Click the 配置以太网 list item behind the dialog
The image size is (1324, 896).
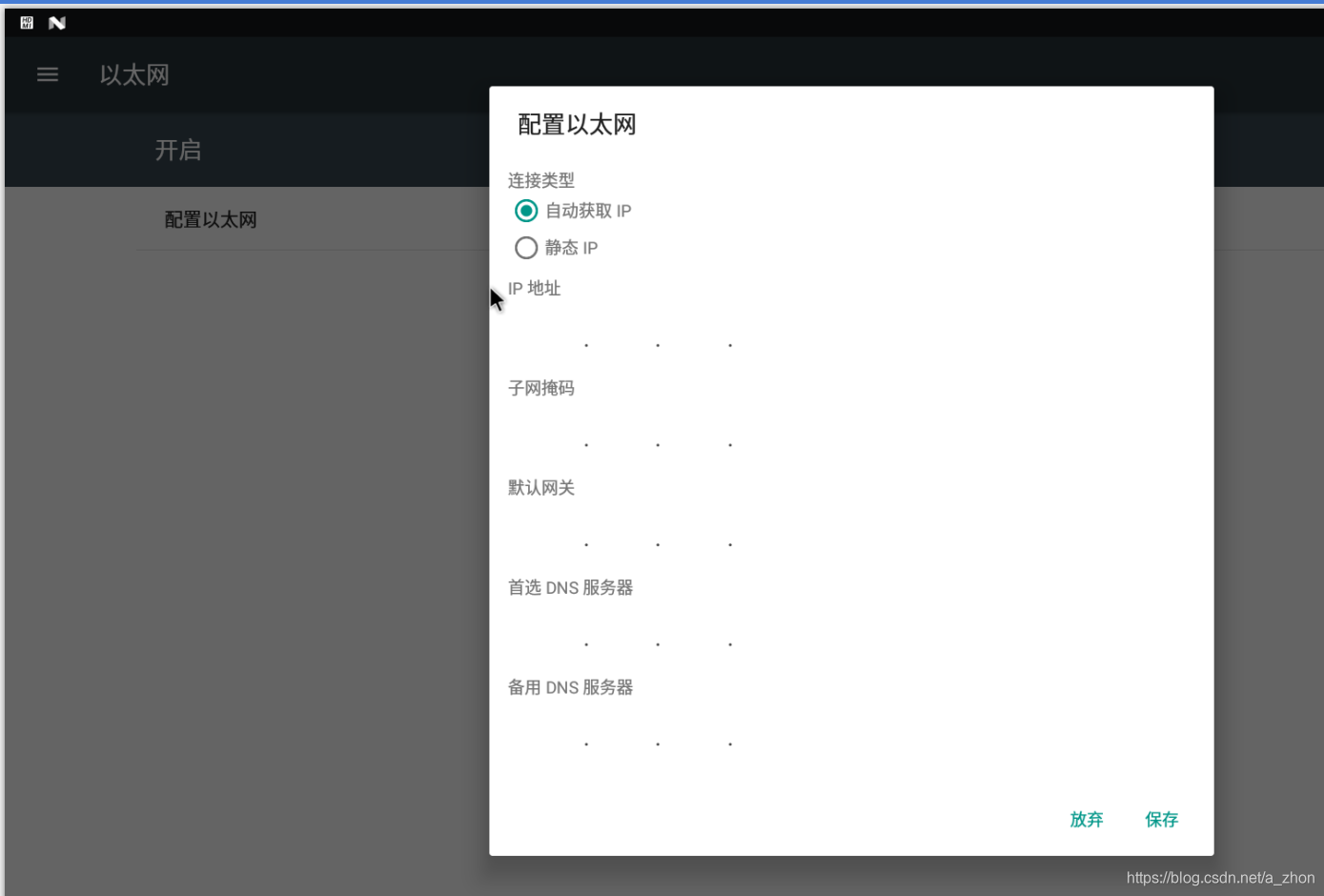pos(211,220)
